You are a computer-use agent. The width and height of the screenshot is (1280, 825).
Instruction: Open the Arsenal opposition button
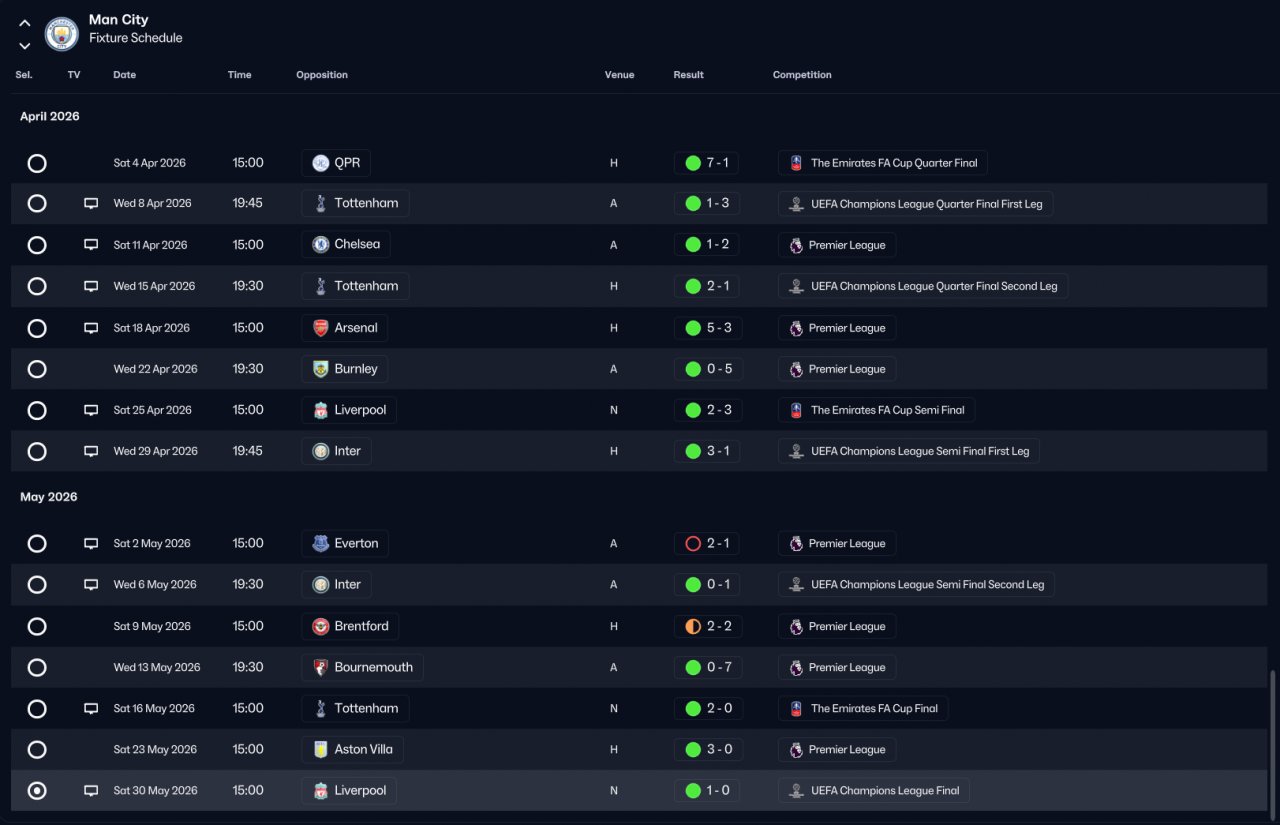pos(345,328)
